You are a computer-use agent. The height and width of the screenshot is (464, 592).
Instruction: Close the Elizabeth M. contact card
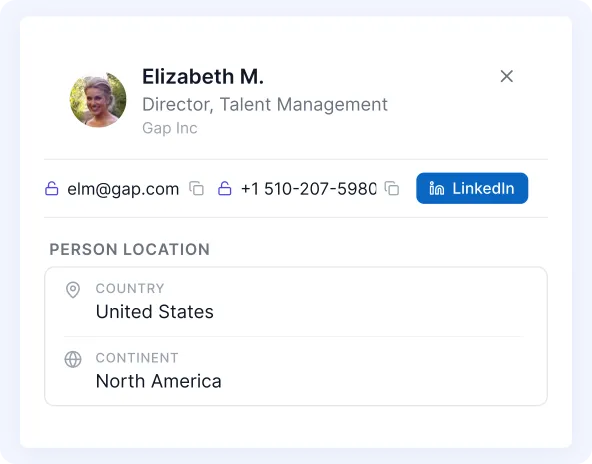point(506,76)
